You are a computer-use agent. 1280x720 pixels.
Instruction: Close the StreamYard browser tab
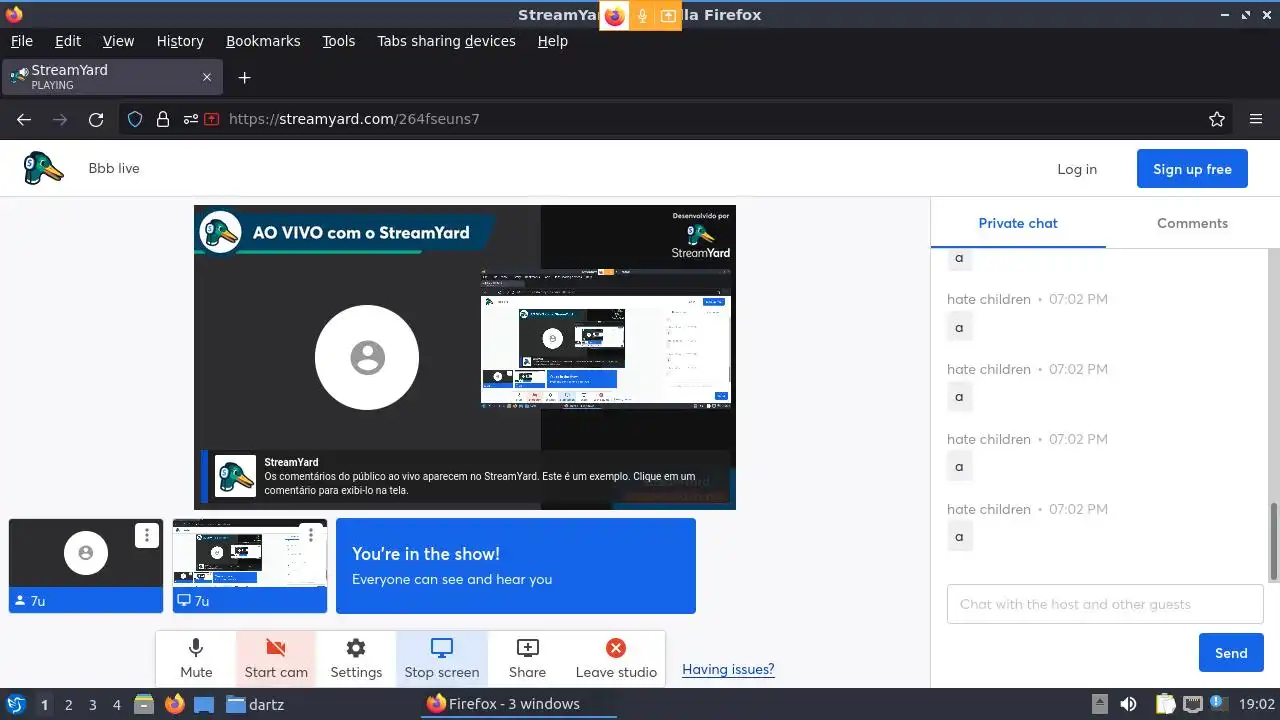(x=207, y=77)
